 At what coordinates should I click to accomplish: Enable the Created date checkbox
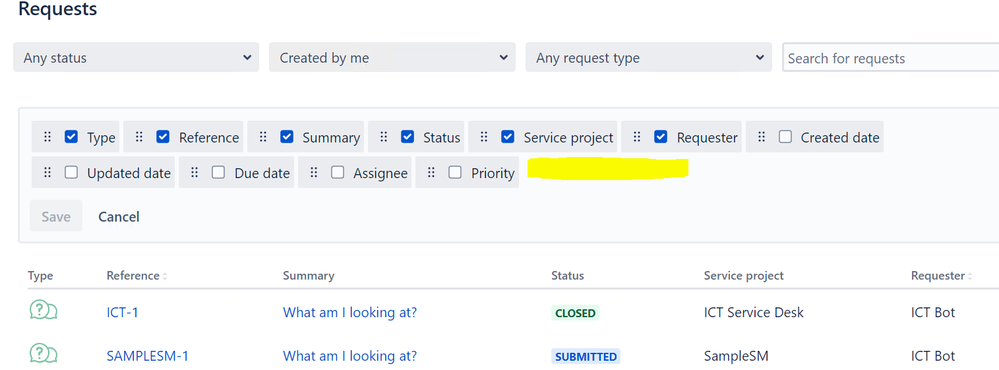tap(786, 136)
